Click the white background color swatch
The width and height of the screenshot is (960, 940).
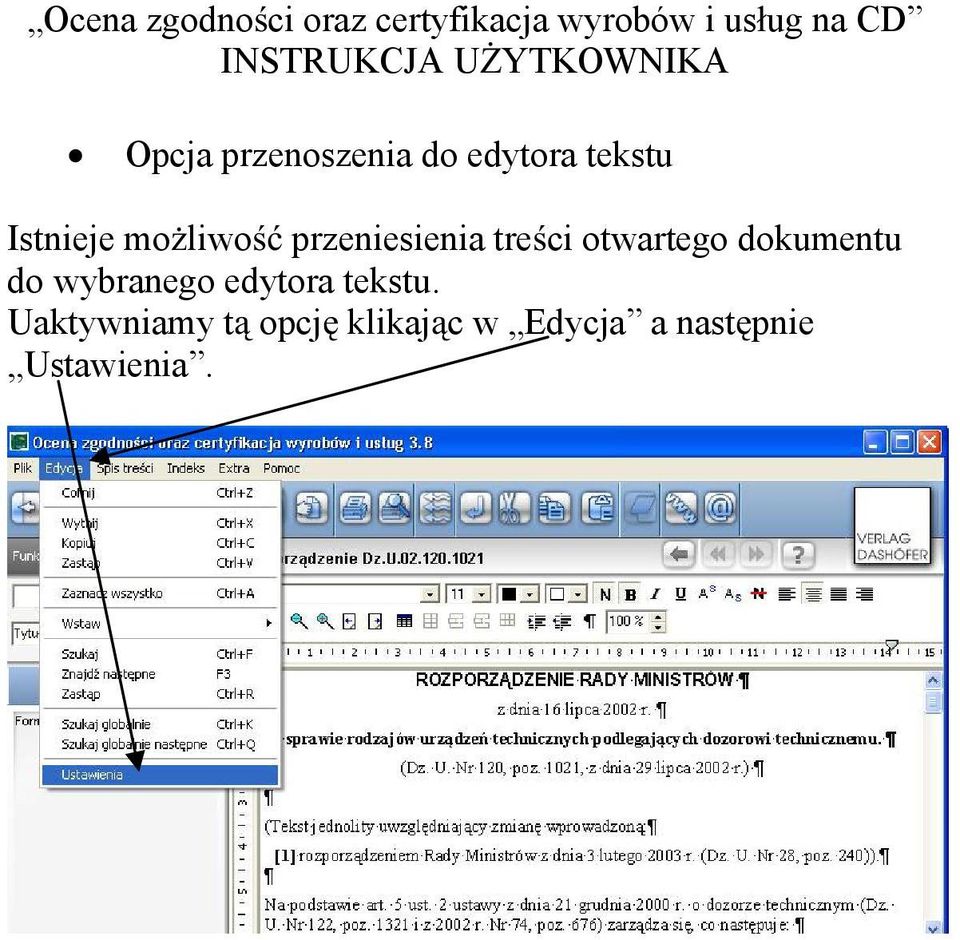coord(557,594)
